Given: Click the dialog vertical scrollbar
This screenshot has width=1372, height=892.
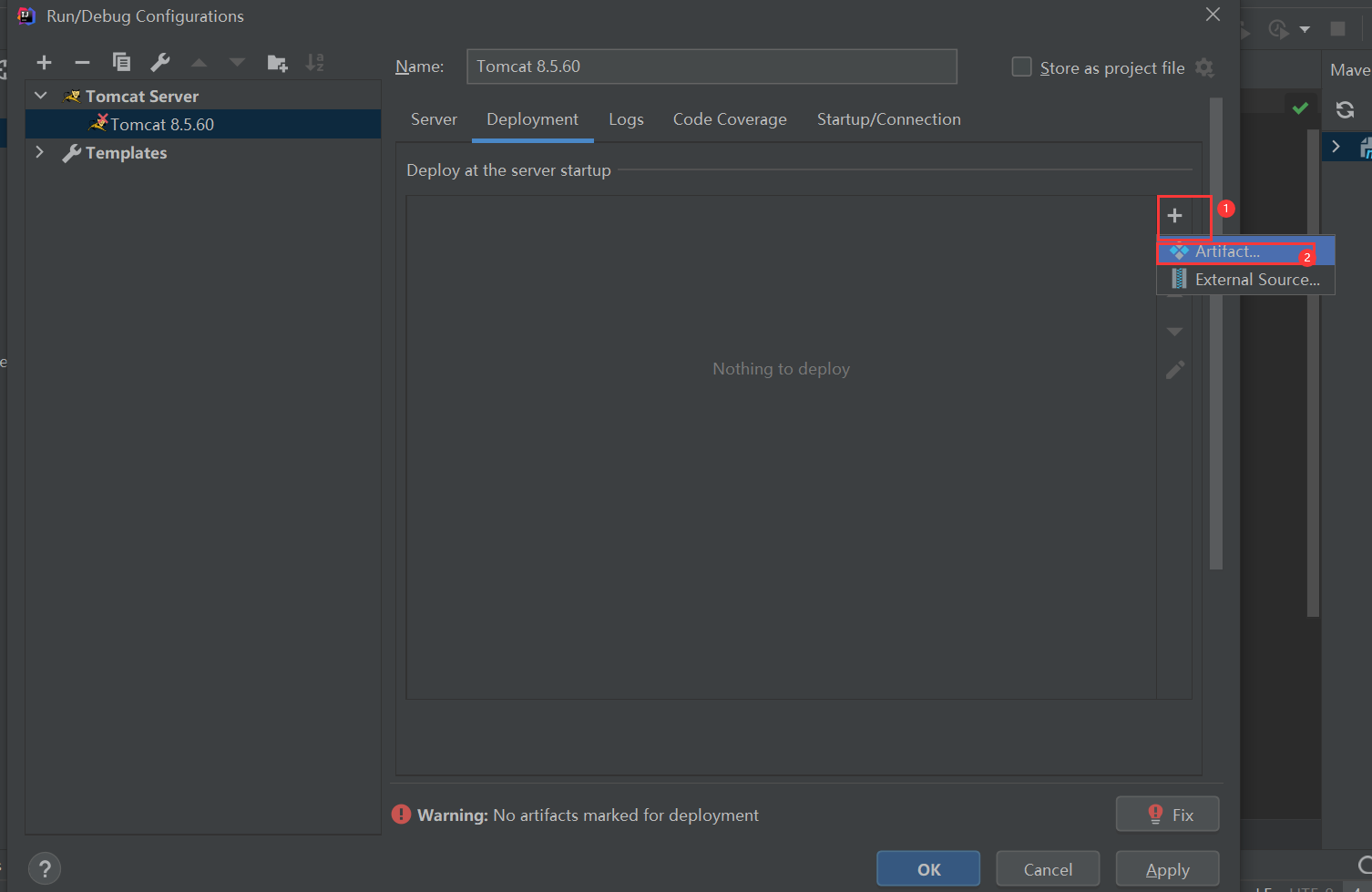Looking at the screenshot, I should click(x=1216, y=333).
